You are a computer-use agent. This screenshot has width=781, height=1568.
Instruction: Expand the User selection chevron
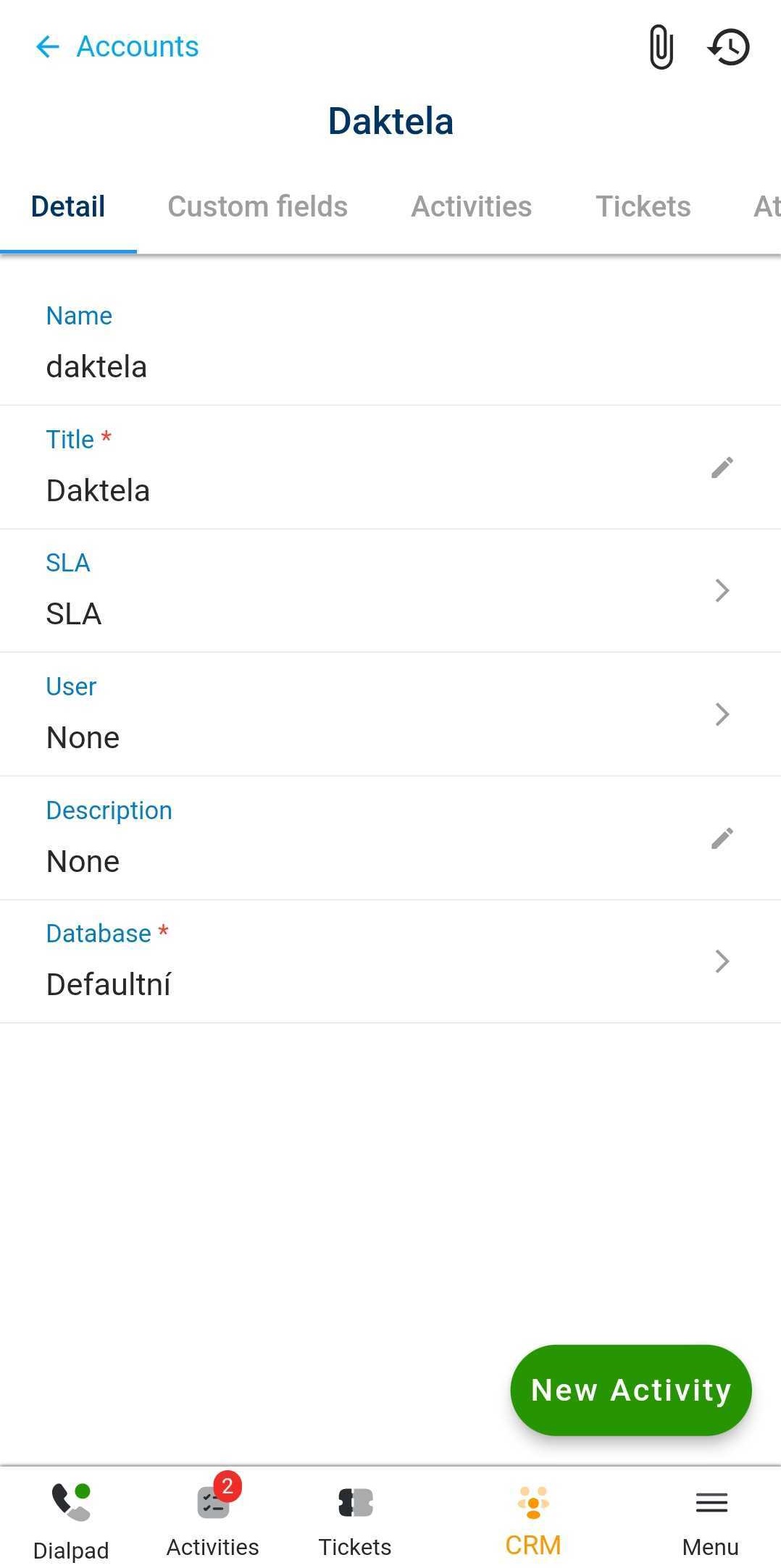722,715
